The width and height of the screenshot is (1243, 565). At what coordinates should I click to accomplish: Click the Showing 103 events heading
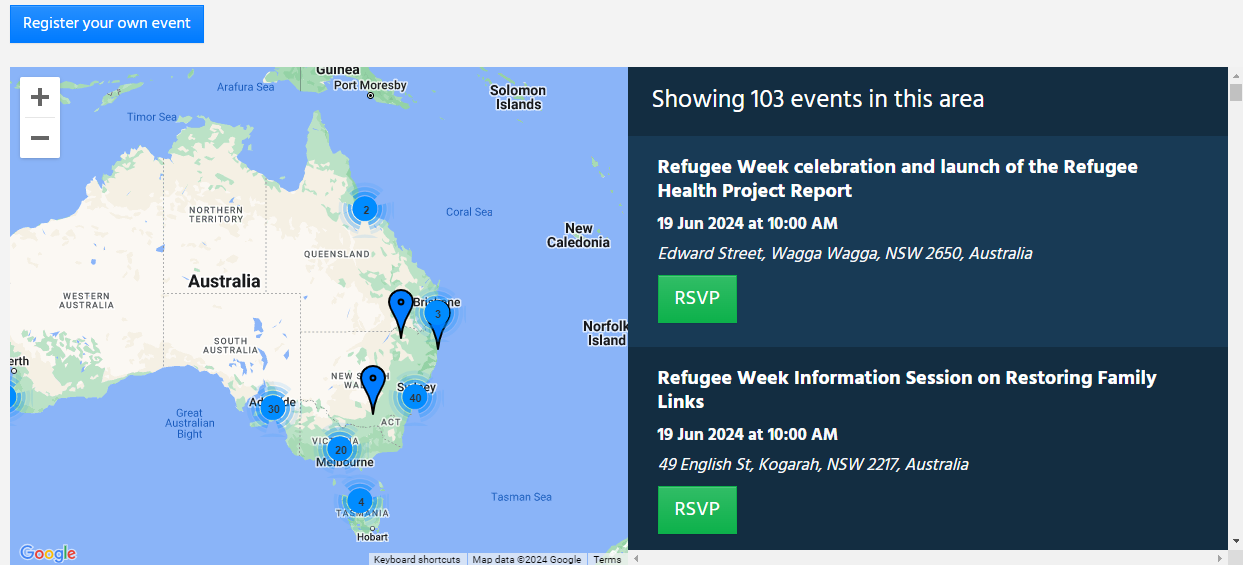pos(818,99)
